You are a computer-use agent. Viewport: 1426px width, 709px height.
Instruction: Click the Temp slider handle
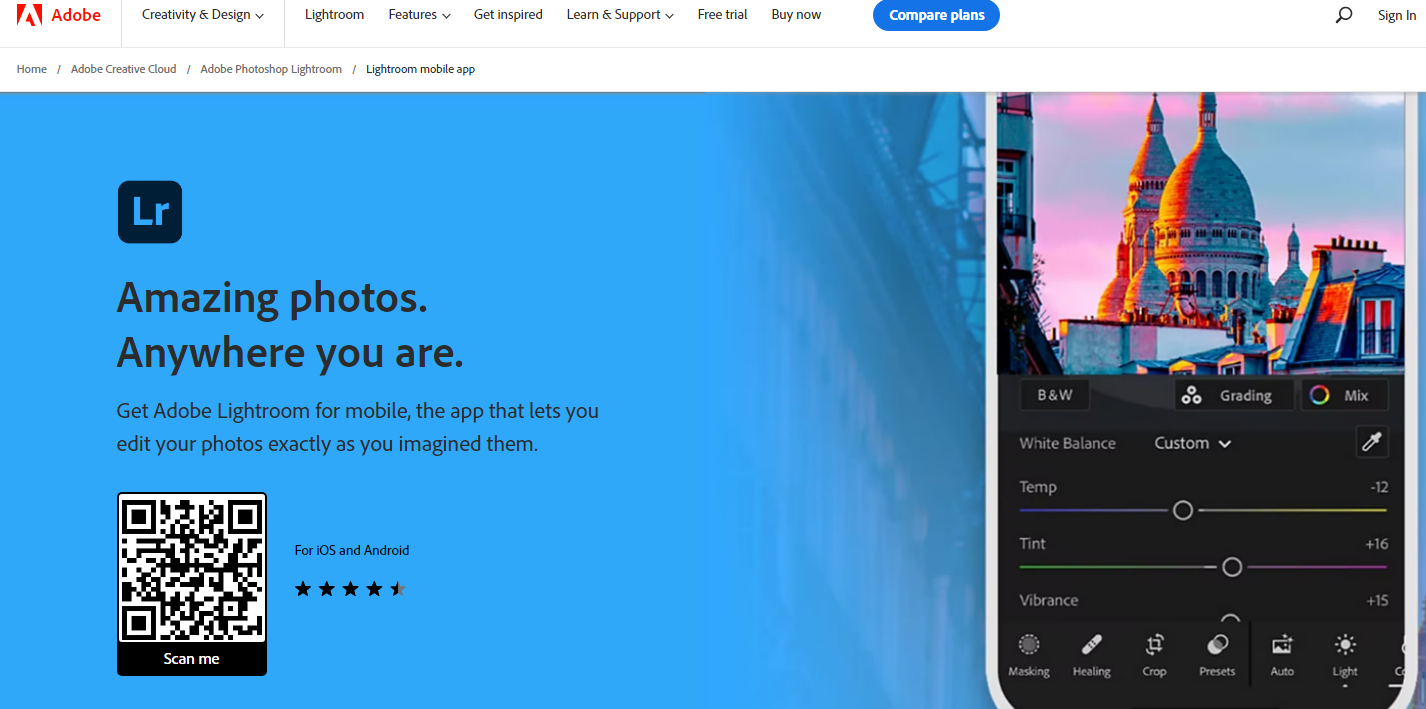(x=1183, y=510)
